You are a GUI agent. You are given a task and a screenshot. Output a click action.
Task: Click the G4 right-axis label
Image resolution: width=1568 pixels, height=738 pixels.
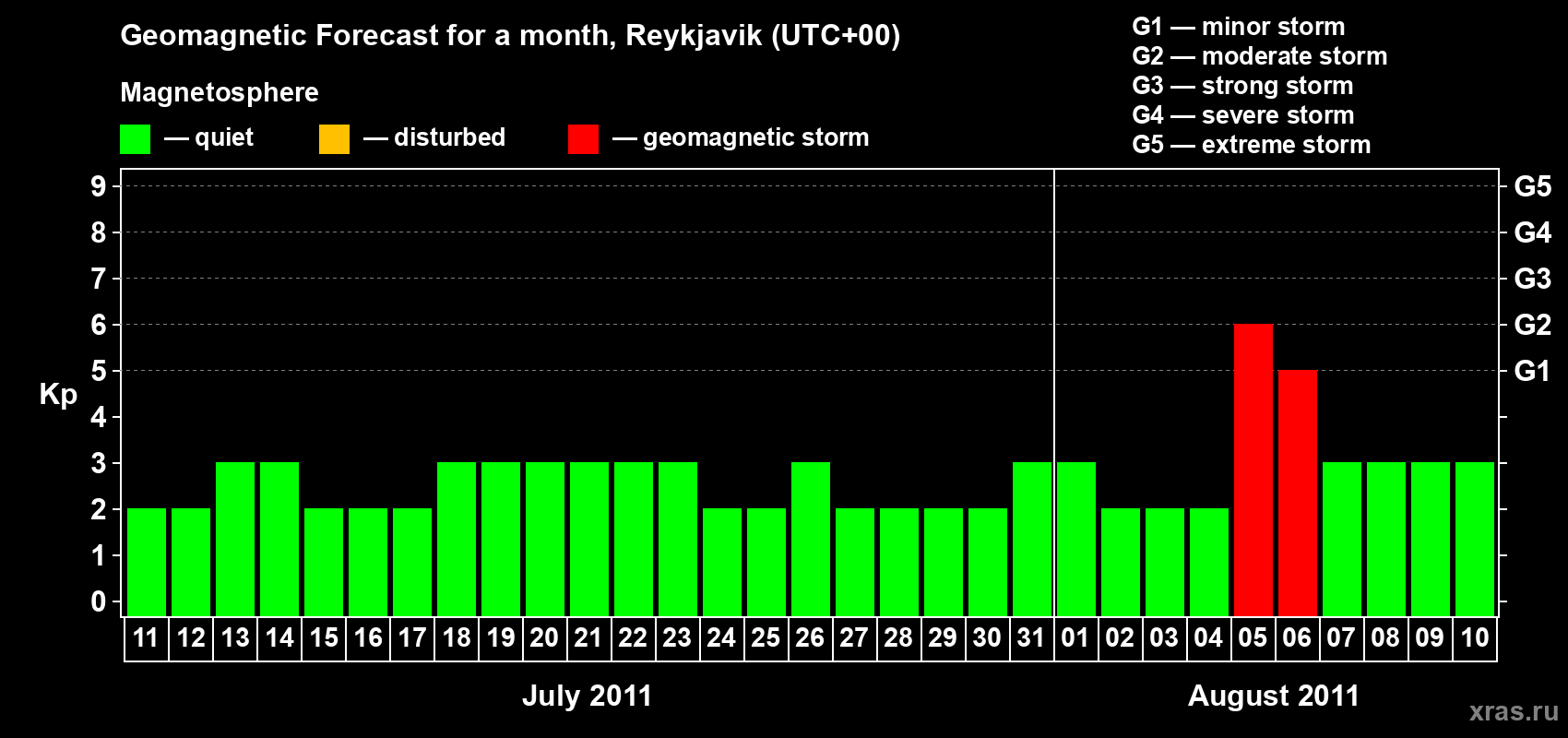[1533, 232]
